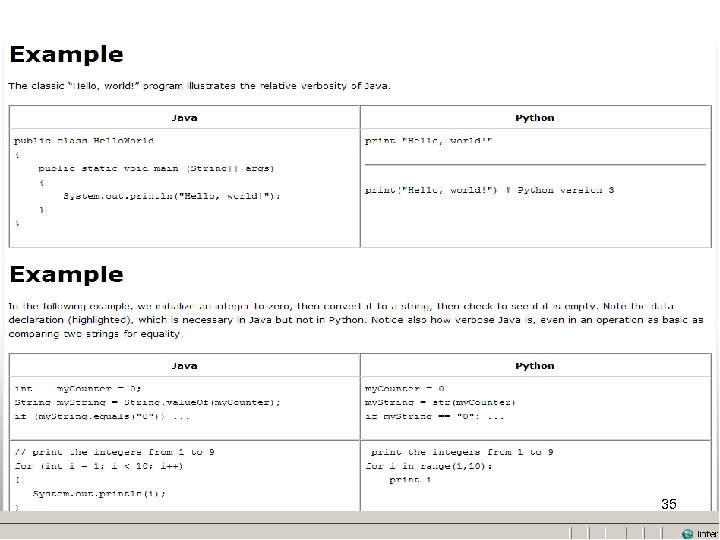Viewport: 720px width, 540px height.
Task: Click the Java System.out.println Hello world line
Action: (171, 196)
